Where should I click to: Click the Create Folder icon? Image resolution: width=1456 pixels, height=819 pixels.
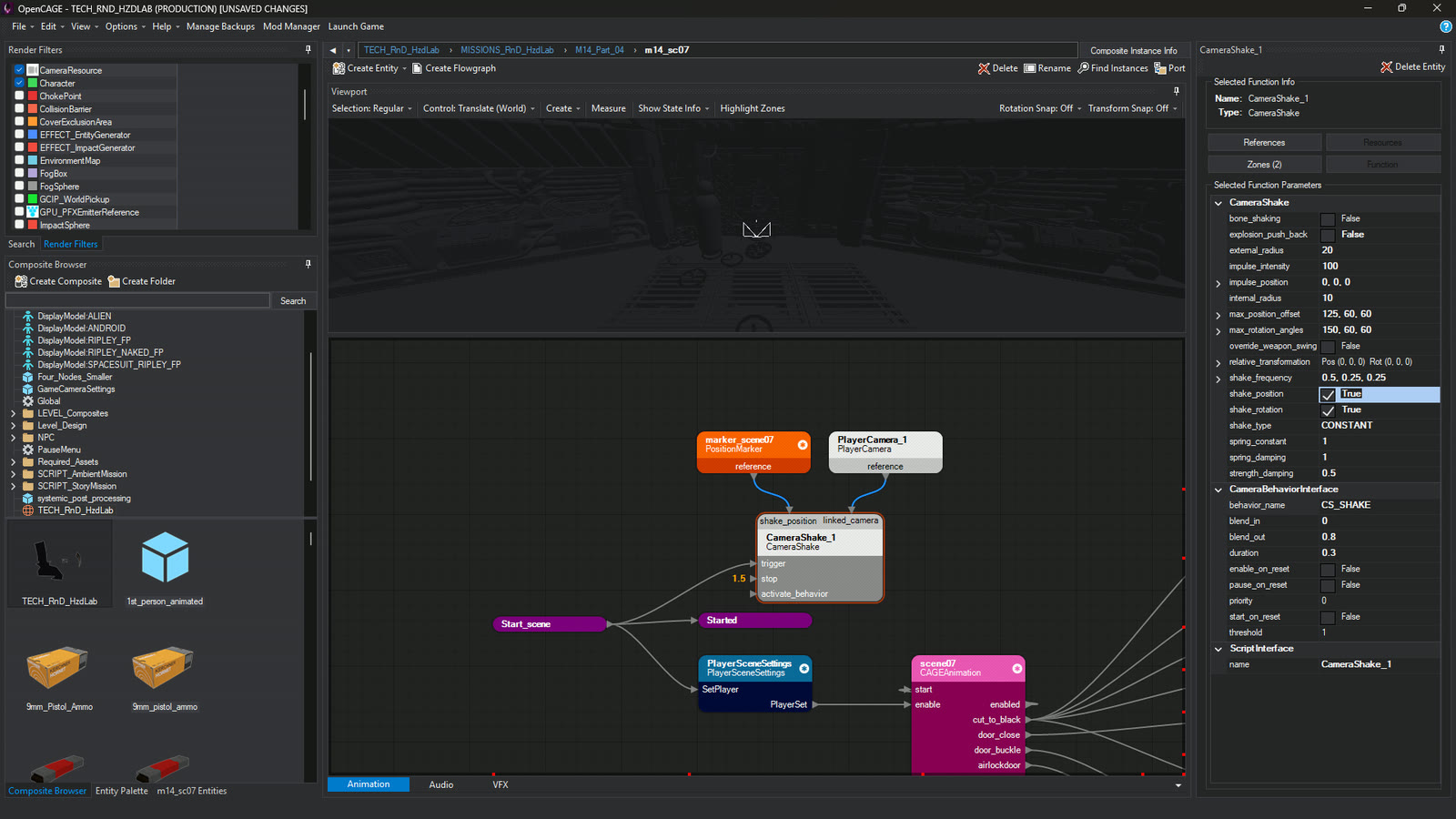(x=114, y=281)
